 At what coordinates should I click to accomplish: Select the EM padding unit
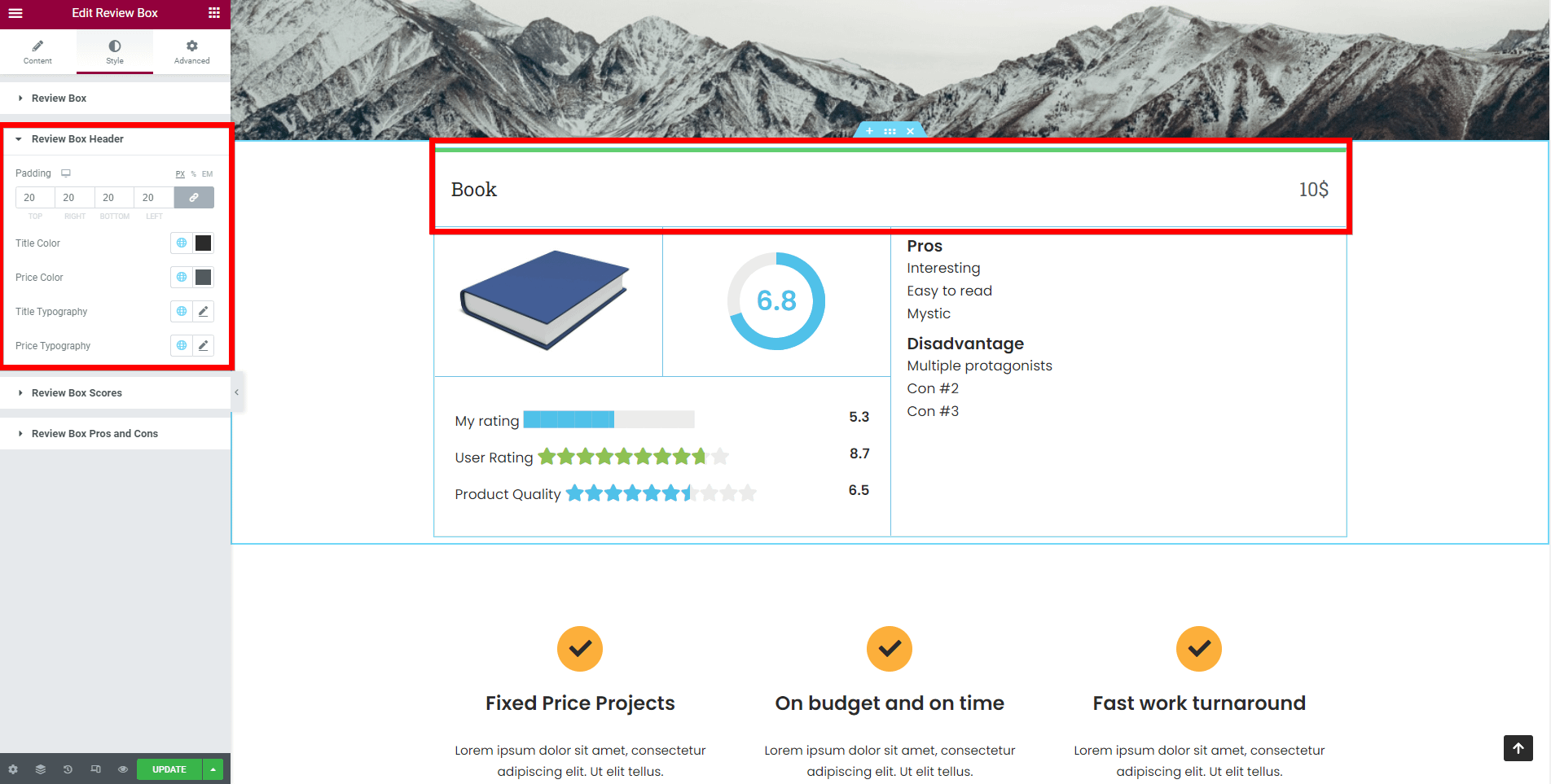pos(207,174)
